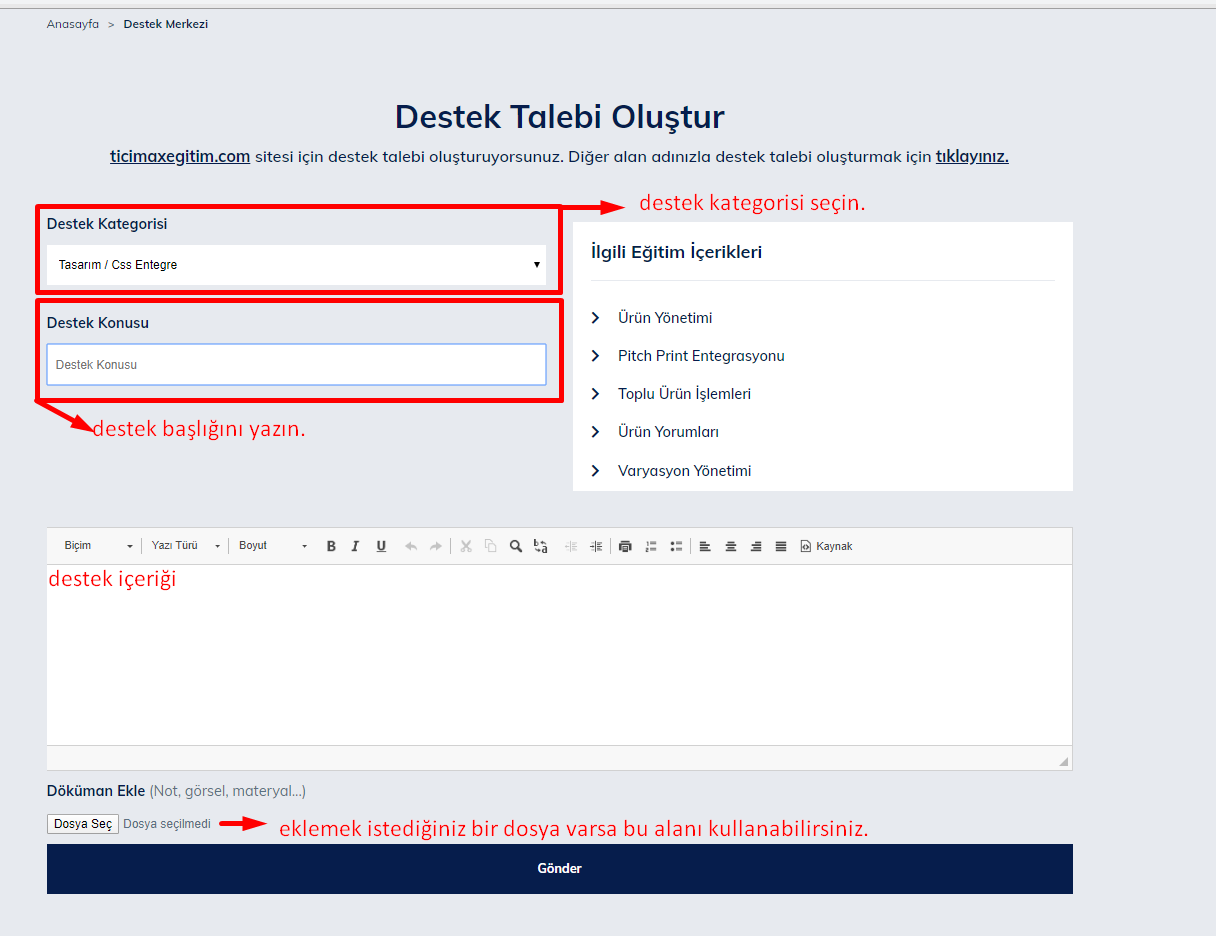Image resolution: width=1216 pixels, height=936 pixels.
Task: Click inside the support content text area
Action: pos(559,655)
